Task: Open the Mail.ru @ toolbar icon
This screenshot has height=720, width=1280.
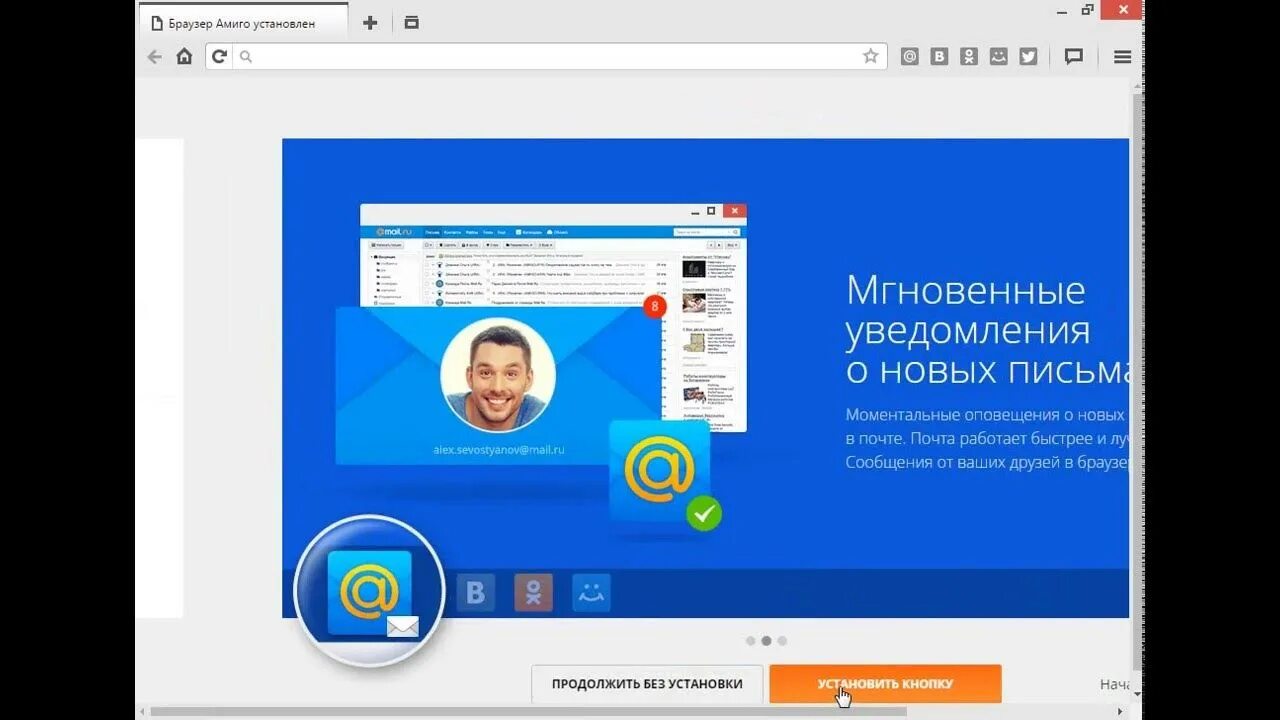Action: pos(909,57)
